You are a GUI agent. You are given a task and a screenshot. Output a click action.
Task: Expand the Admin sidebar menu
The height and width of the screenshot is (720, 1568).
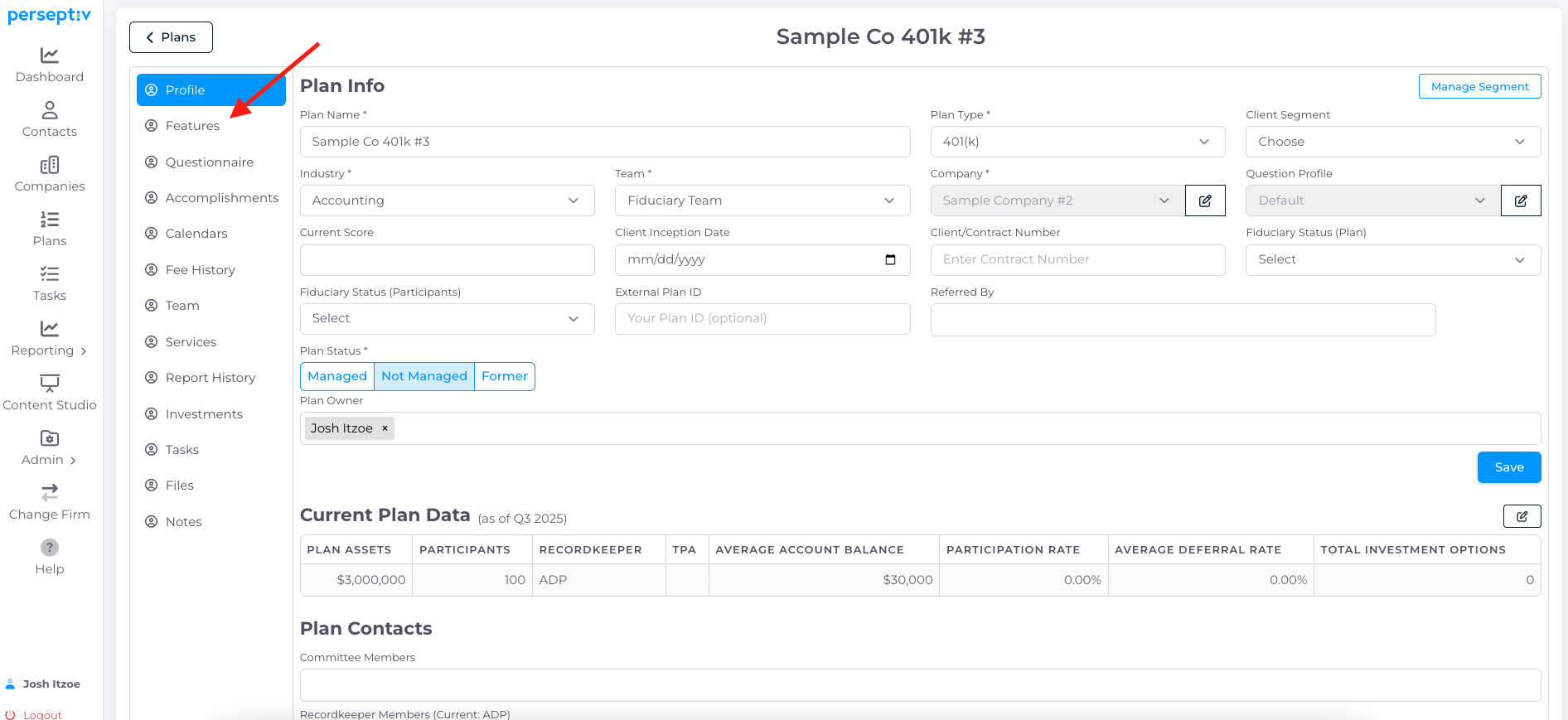point(50,448)
